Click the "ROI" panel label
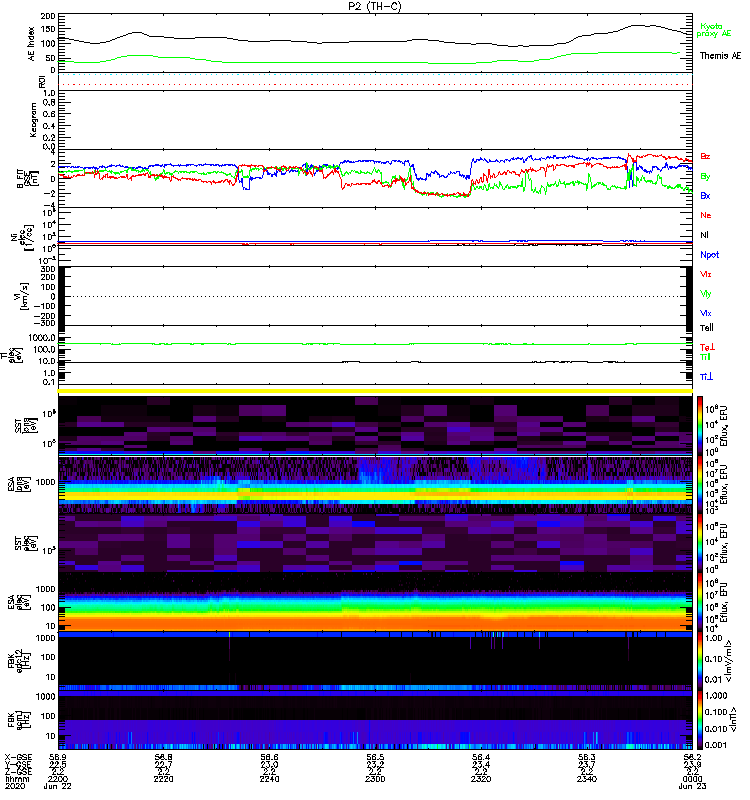750x800 pixels. (x=42, y=81)
